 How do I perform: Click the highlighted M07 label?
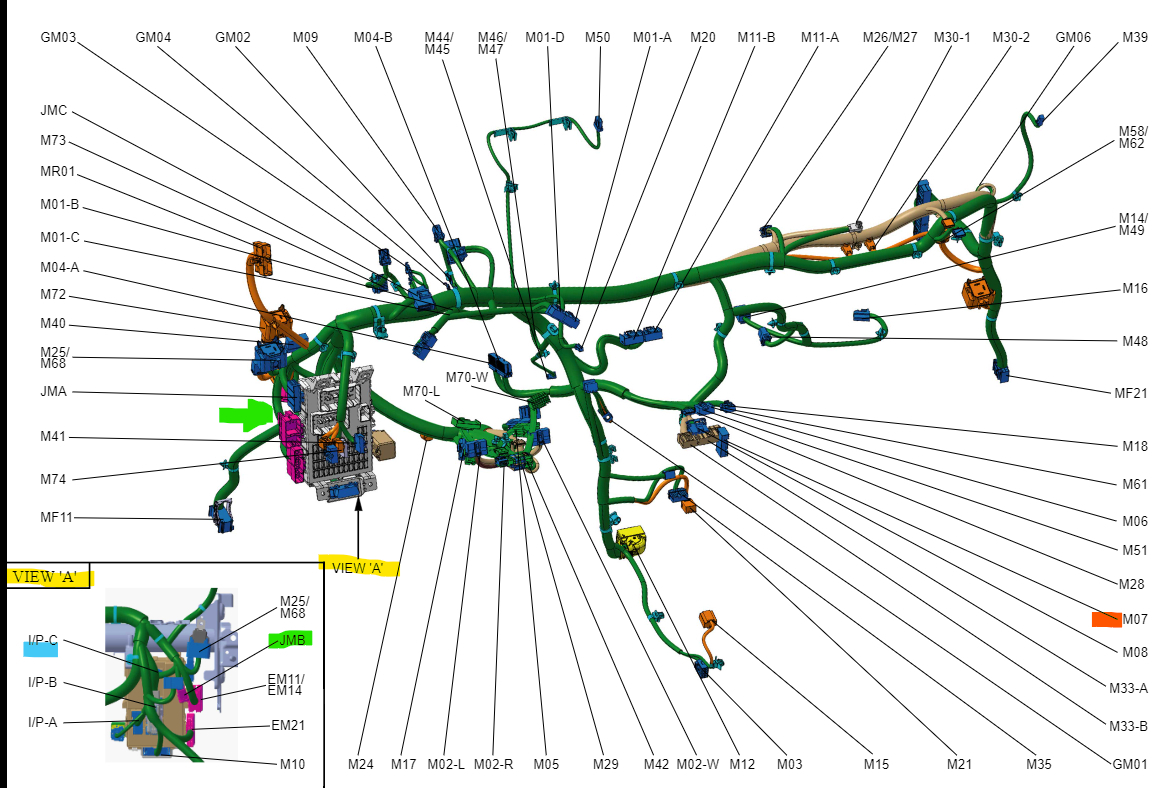(1135, 619)
